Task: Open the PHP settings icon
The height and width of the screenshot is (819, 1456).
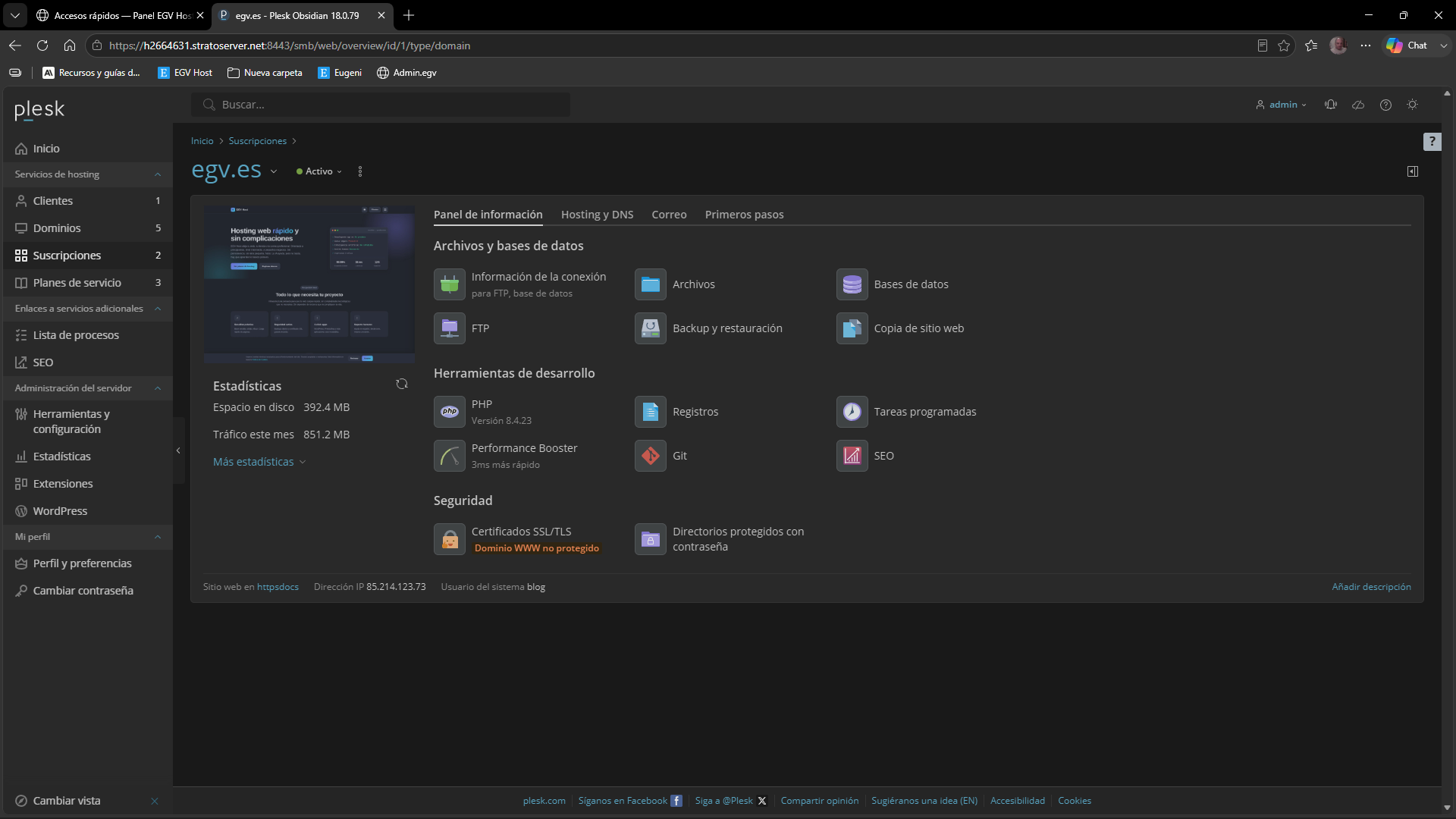Action: pos(450,412)
